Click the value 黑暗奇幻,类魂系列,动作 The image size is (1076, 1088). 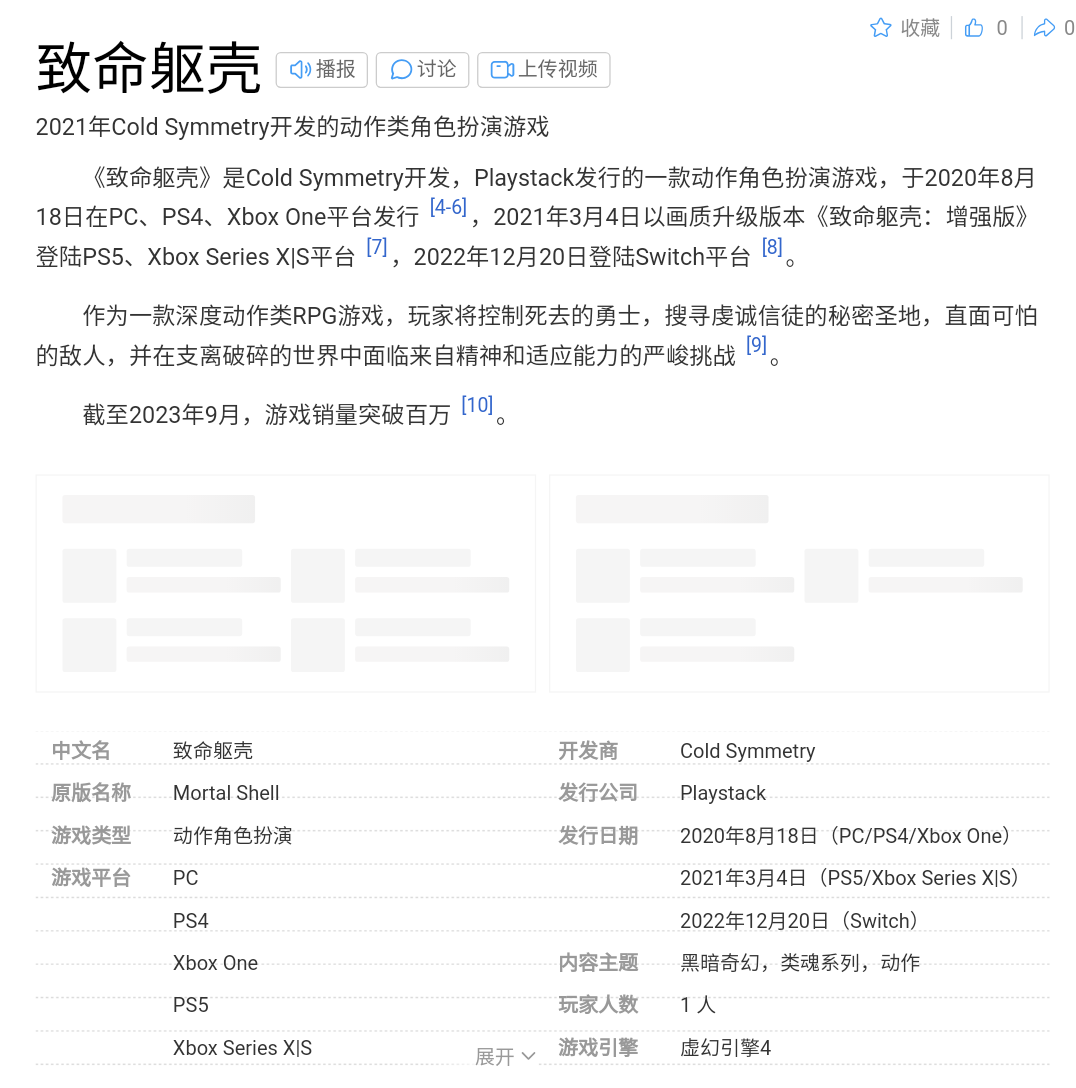pos(800,962)
